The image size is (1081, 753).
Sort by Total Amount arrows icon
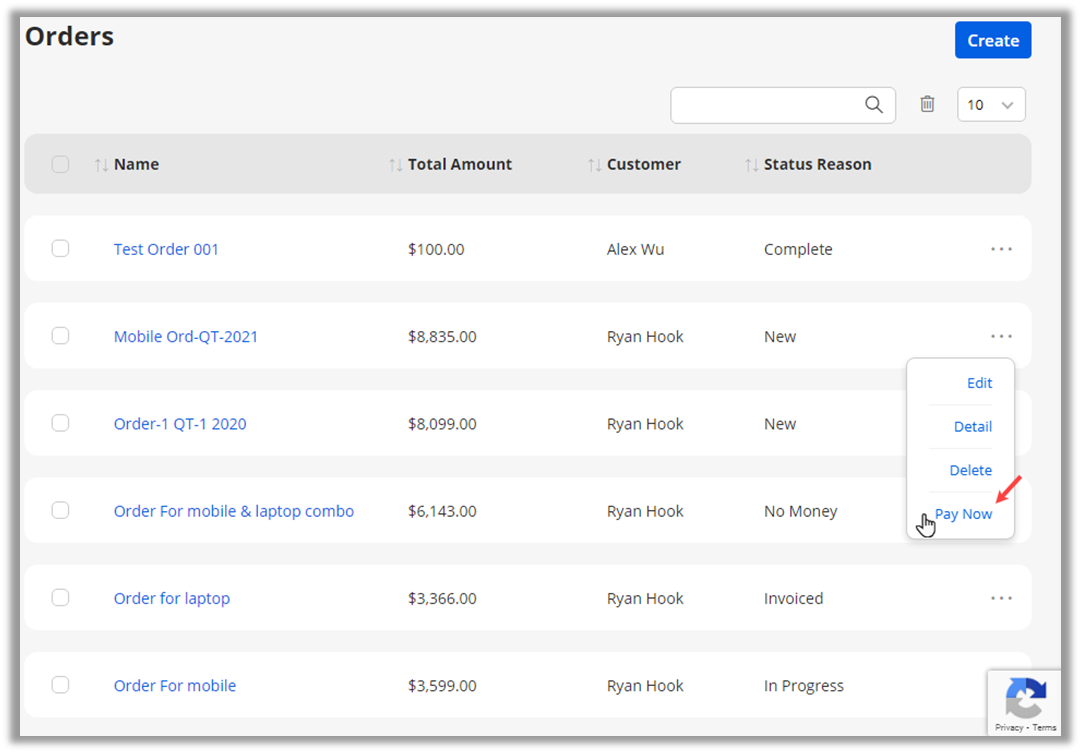[x=395, y=165]
